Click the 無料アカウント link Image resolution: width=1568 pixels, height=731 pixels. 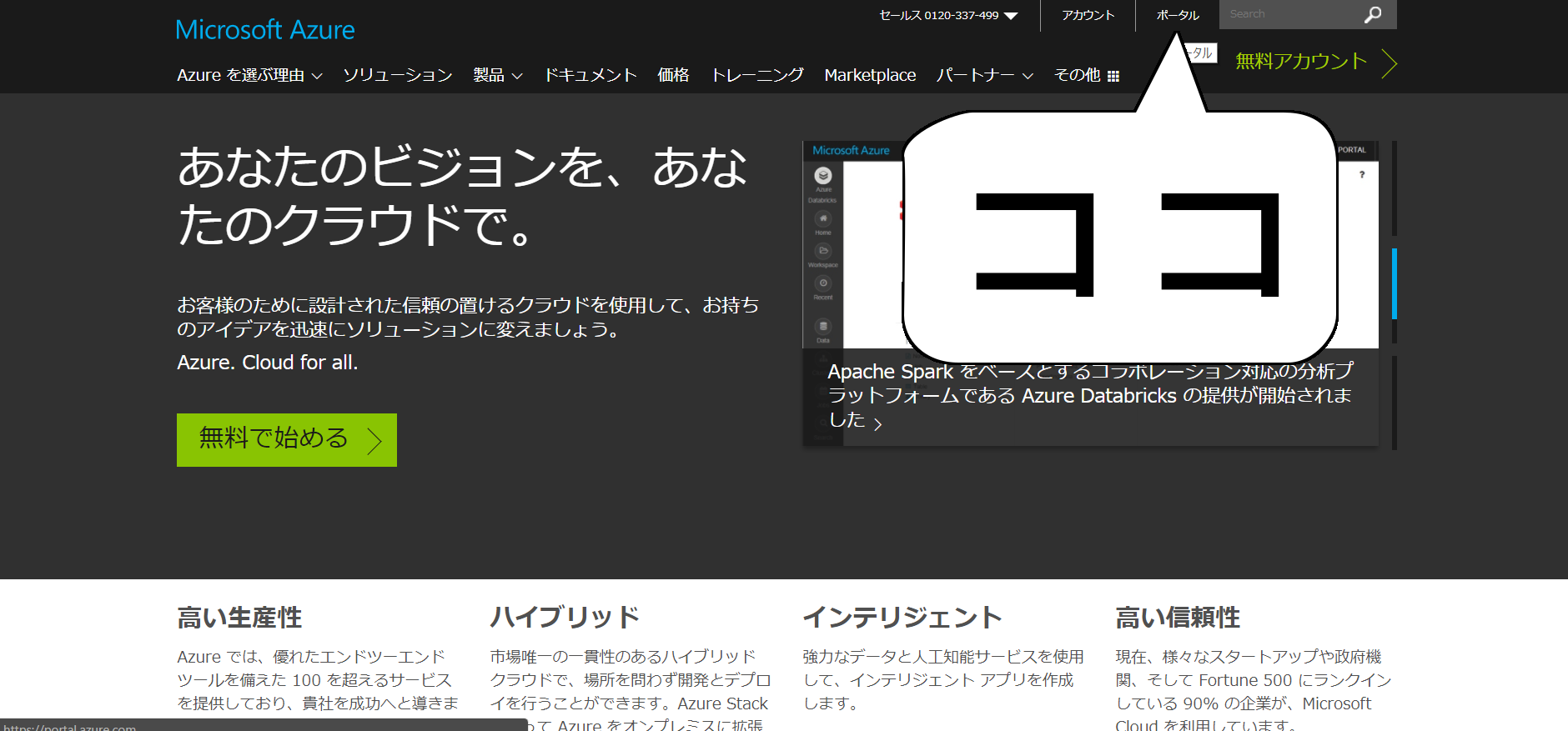(x=1301, y=61)
